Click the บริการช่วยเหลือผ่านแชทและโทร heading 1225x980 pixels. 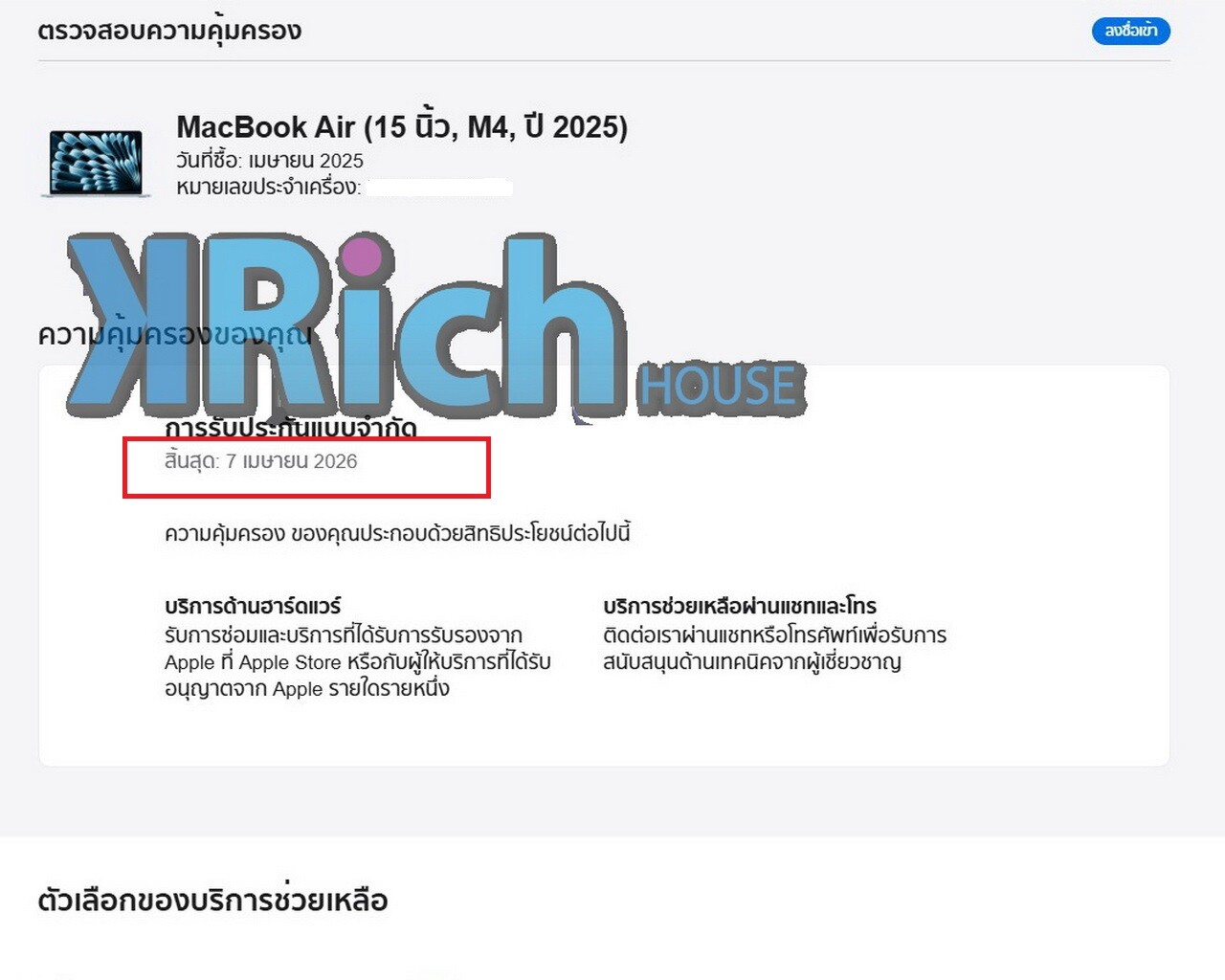pyautogui.click(x=740, y=606)
